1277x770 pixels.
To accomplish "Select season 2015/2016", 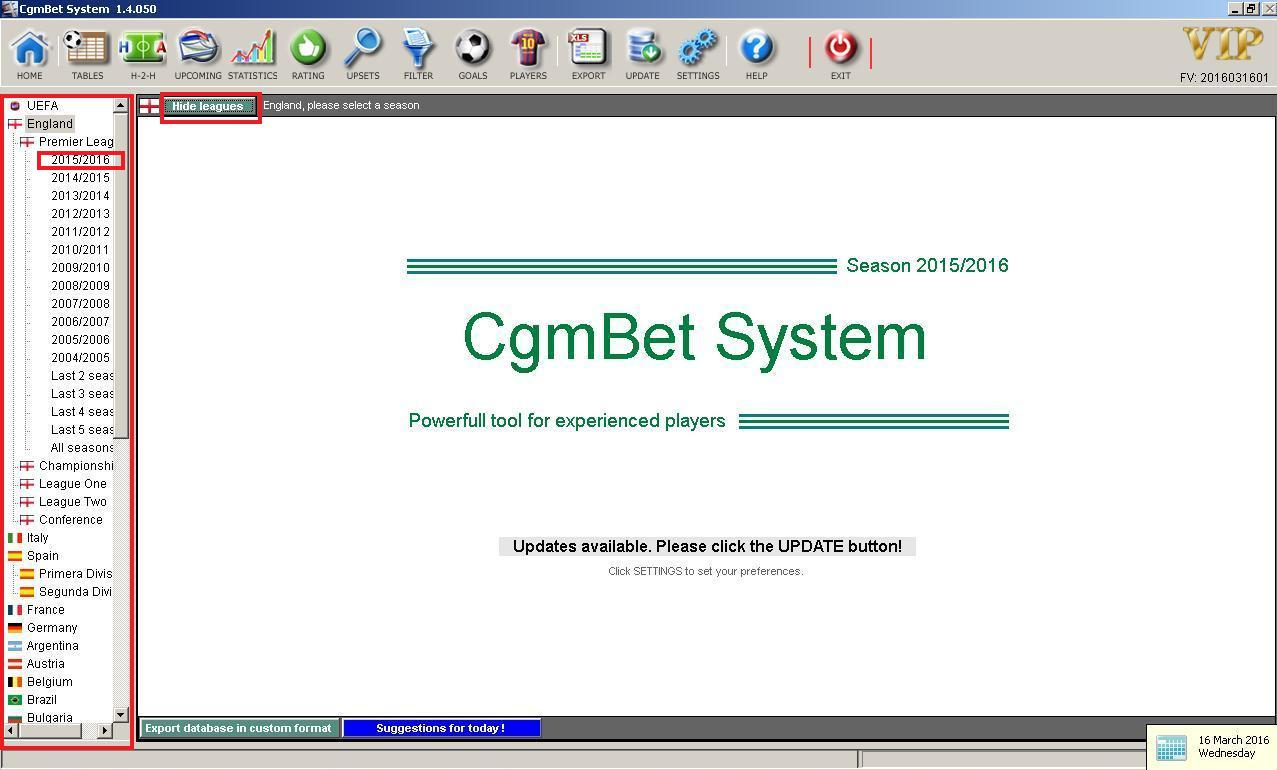I will click(81, 160).
